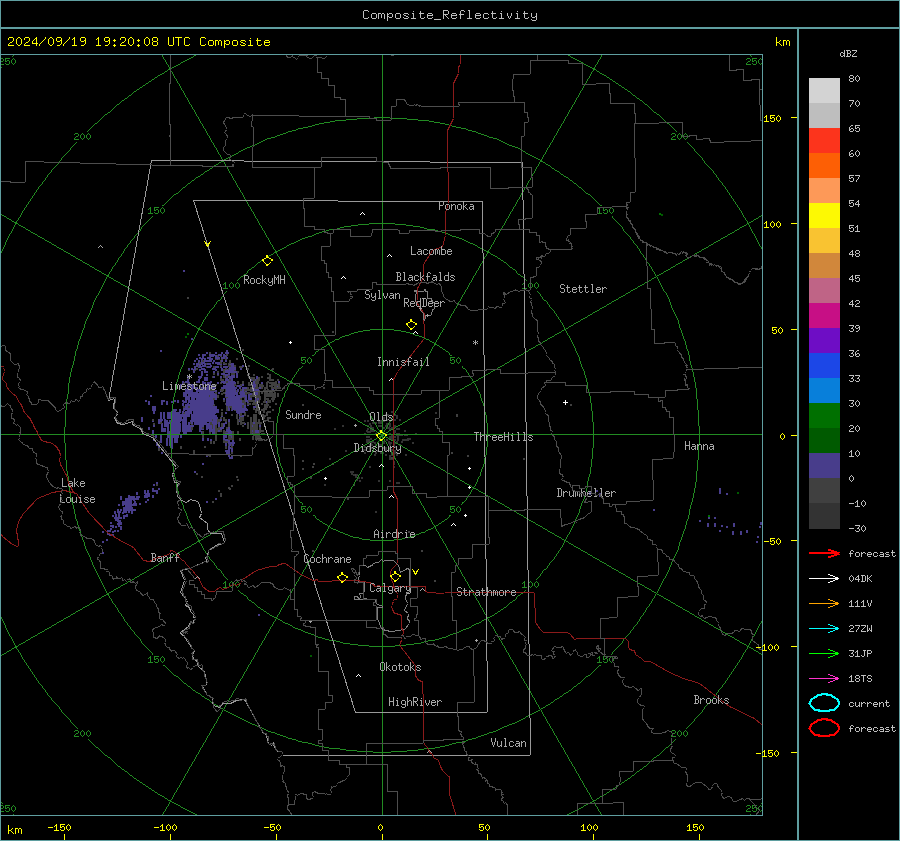Click the cyan 27ZW arrow icon
900x841 pixels.
point(824,629)
